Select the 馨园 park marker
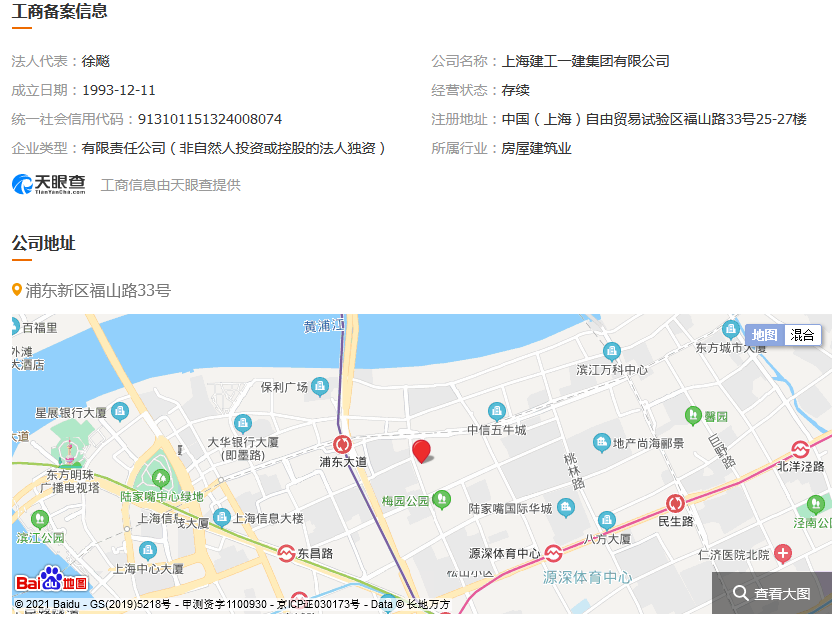Viewport: 836px width, 626px height. tap(693, 415)
